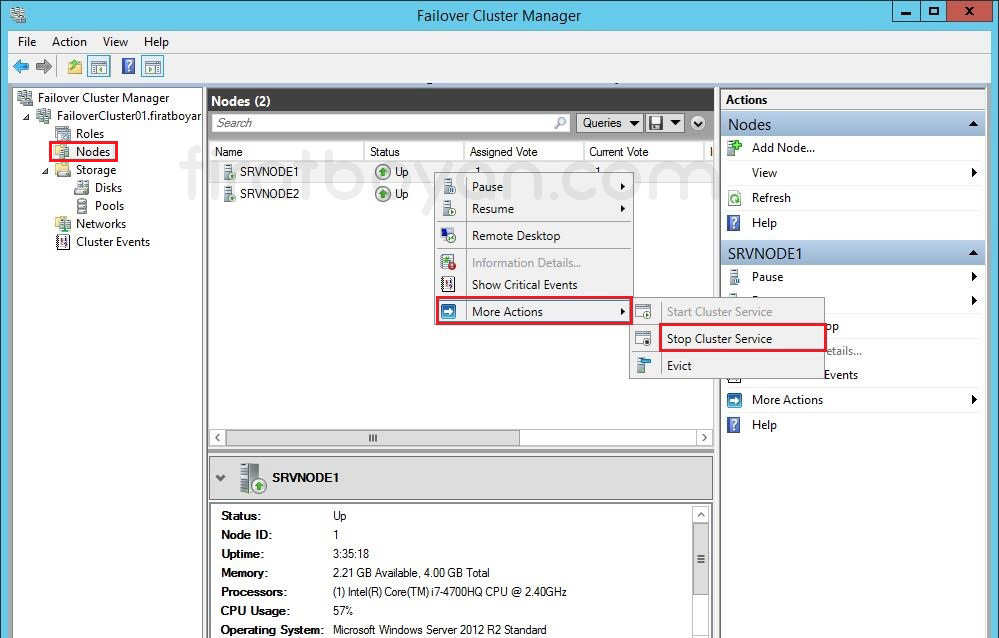Click the details pane vertical scrollbar thumb
999x638 pixels.
700,559
